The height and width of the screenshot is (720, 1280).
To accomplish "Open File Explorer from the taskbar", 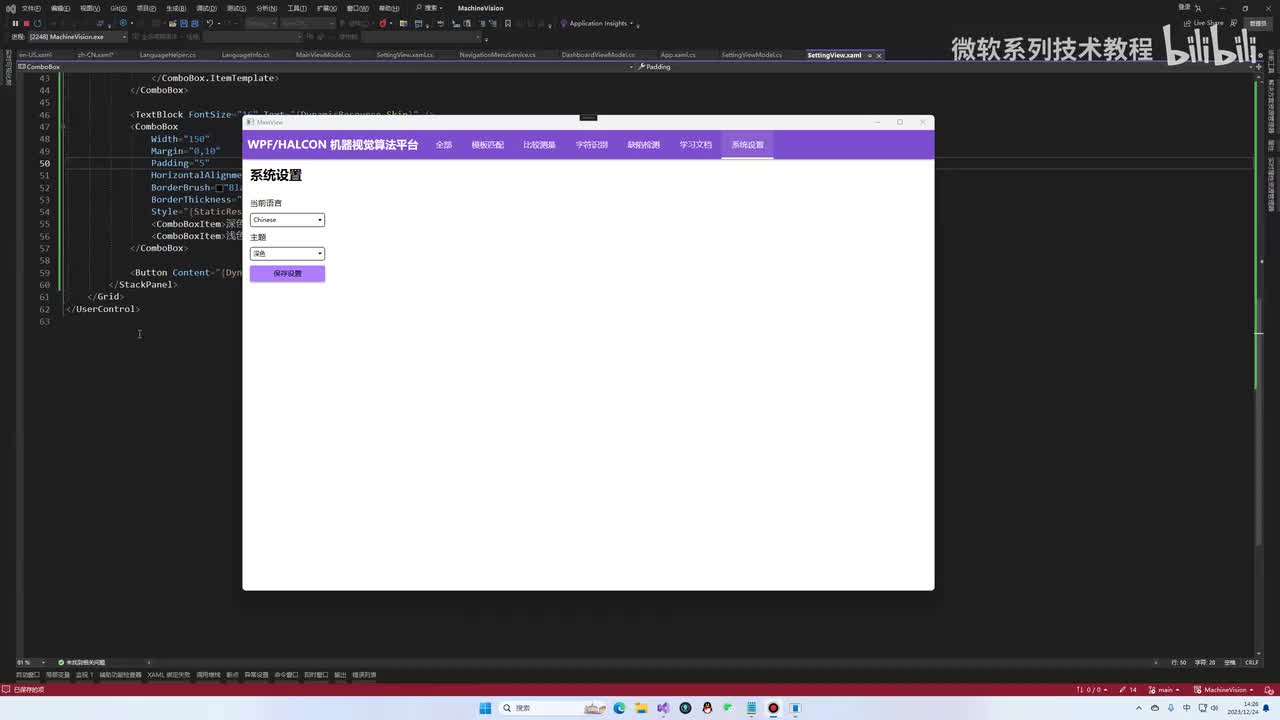I will (x=641, y=708).
